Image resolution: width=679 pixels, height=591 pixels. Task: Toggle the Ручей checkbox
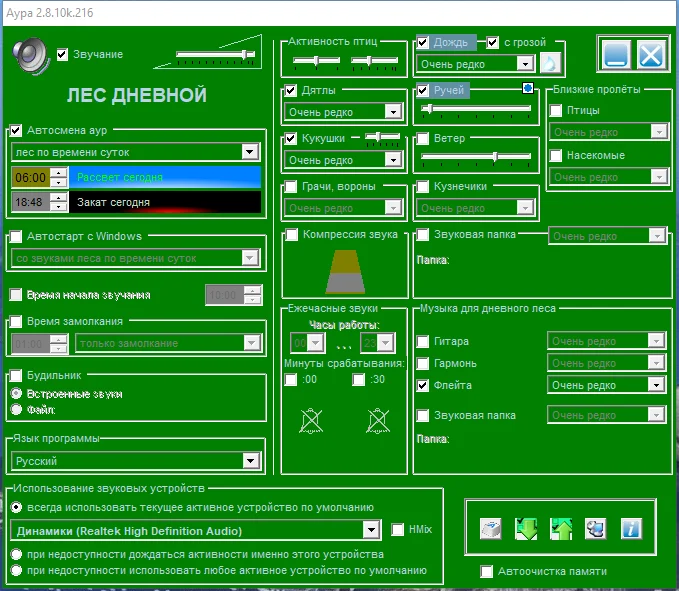point(423,90)
